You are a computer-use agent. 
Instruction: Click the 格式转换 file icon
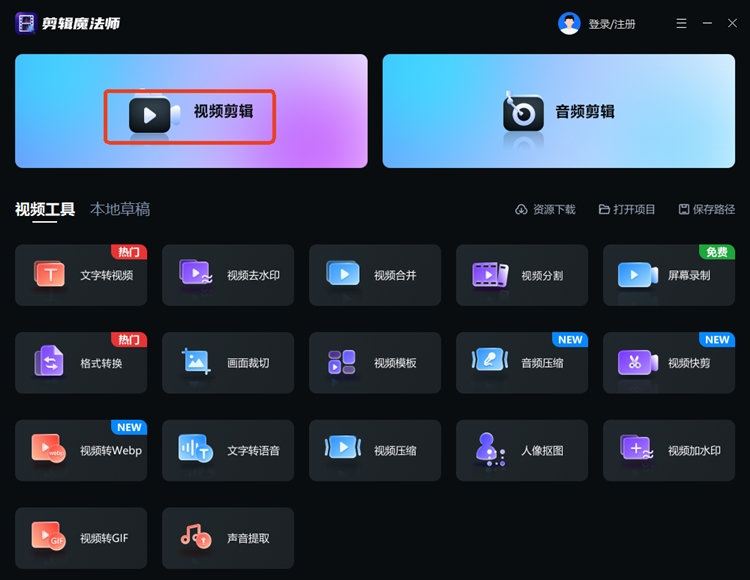pos(49,361)
